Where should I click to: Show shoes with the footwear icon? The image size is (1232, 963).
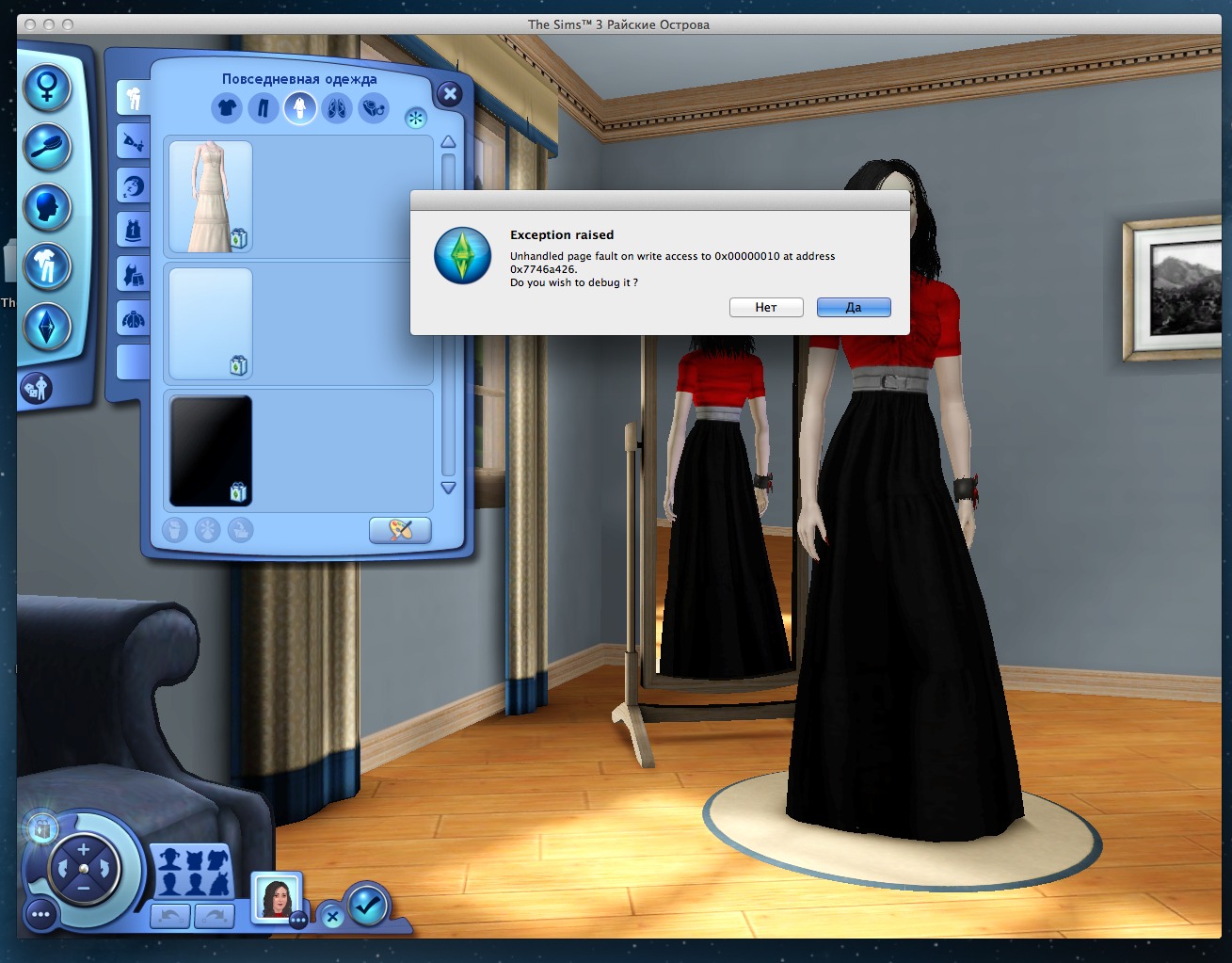[x=337, y=108]
